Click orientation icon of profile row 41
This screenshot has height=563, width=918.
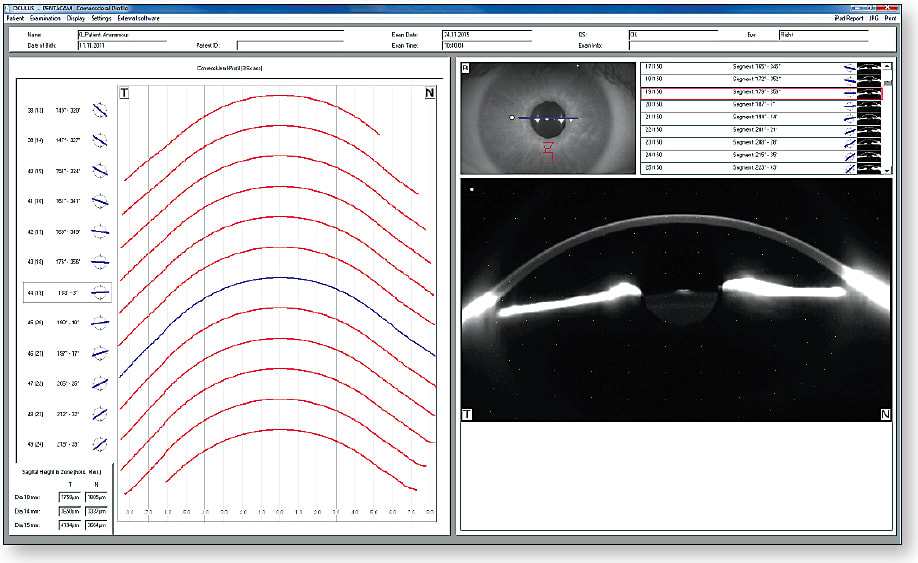pyautogui.click(x=100, y=201)
